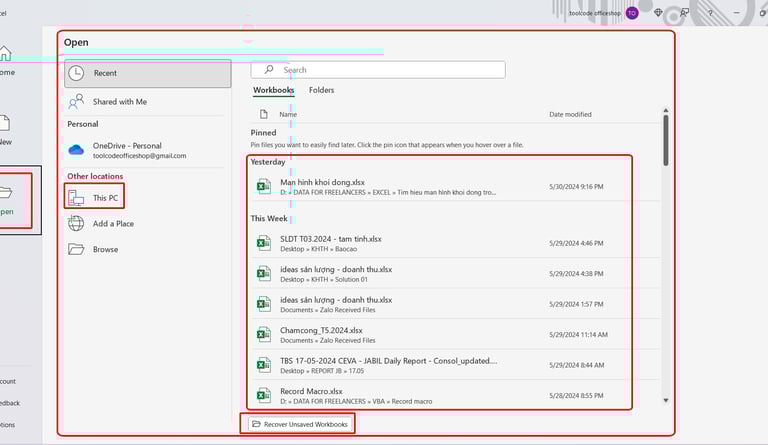Viewport: 768px width, 445px height.
Task: Click the diamond premium icon in title bar
Action: 658,13
